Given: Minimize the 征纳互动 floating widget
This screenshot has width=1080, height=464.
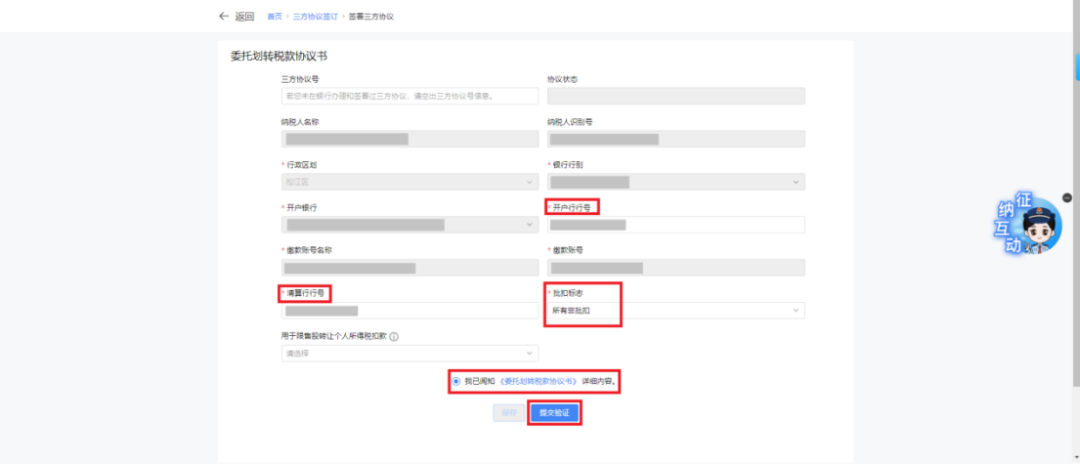Looking at the screenshot, I should coord(1067,197).
